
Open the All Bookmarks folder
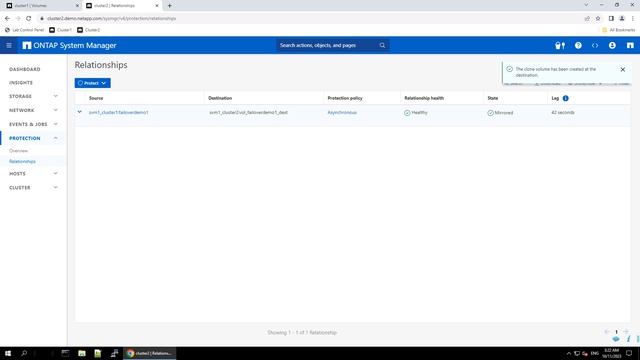click(619, 30)
